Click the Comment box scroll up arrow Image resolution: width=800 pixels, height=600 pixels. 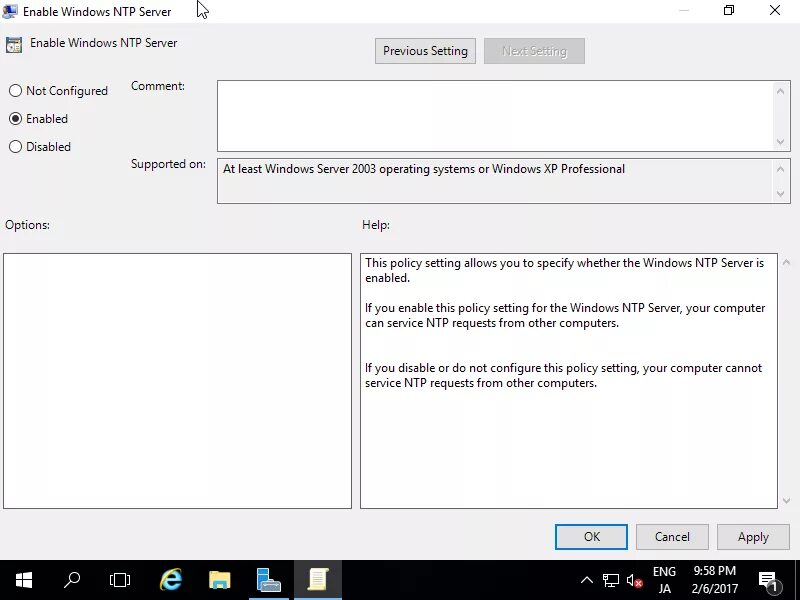tap(780, 91)
